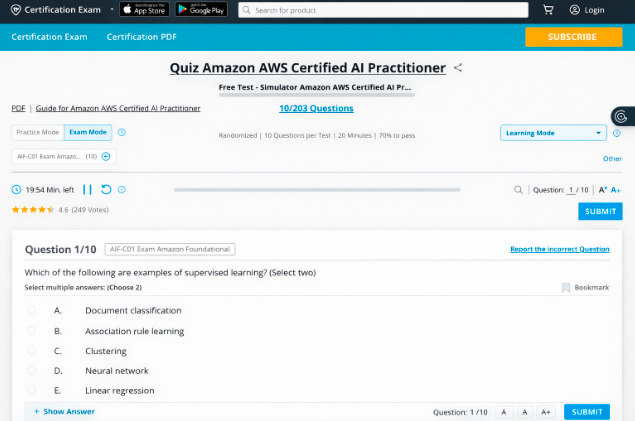Click the Login user icon

pos(575,10)
